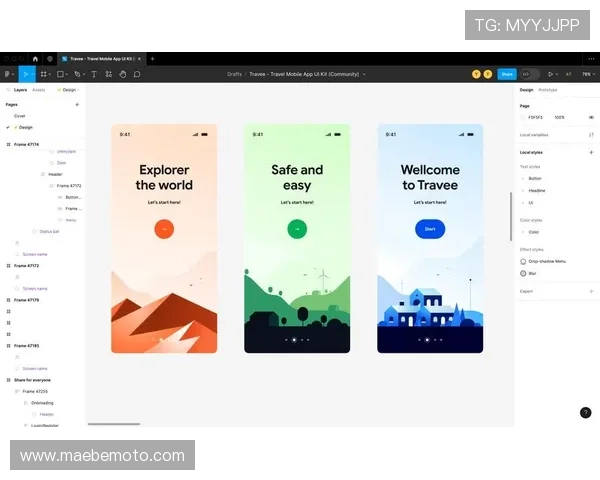
Task: Switch to the Prototype tab
Action: [x=548, y=90]
